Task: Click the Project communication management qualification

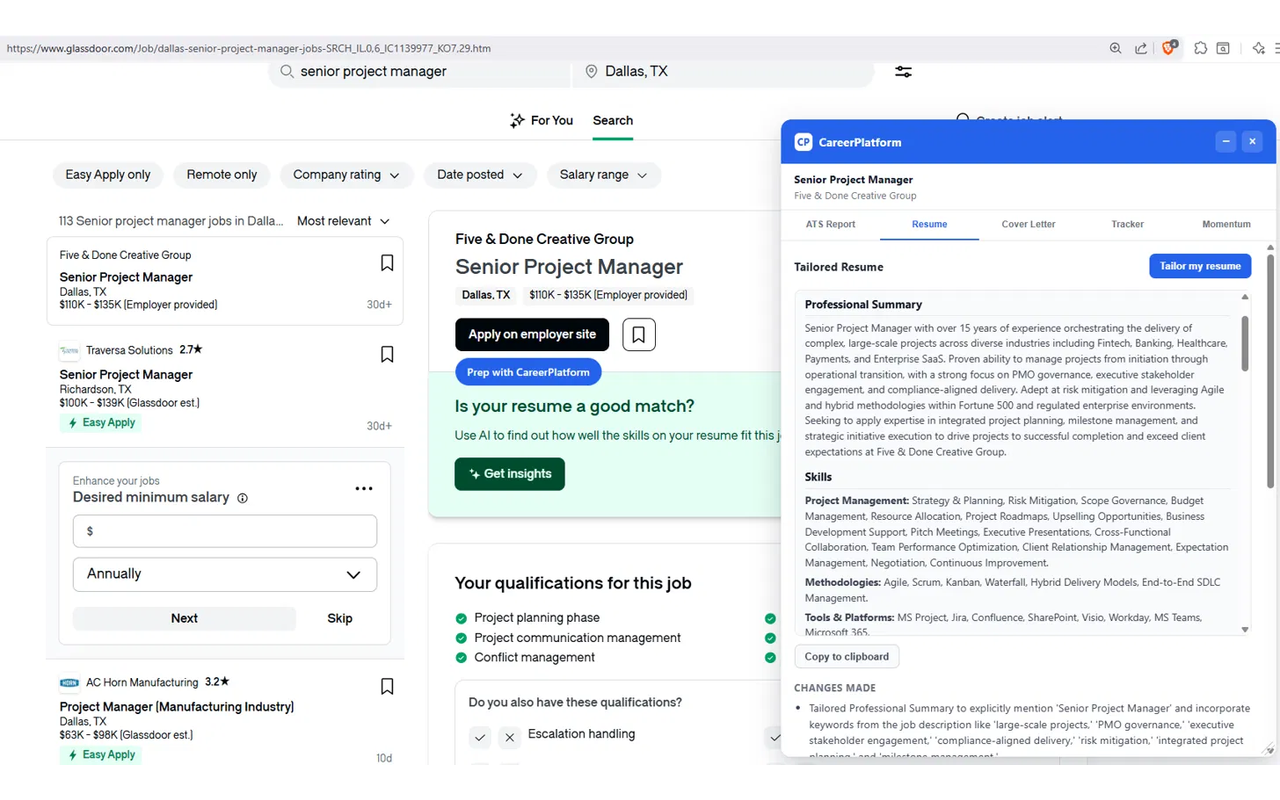Action: click(x=577, y=638)
